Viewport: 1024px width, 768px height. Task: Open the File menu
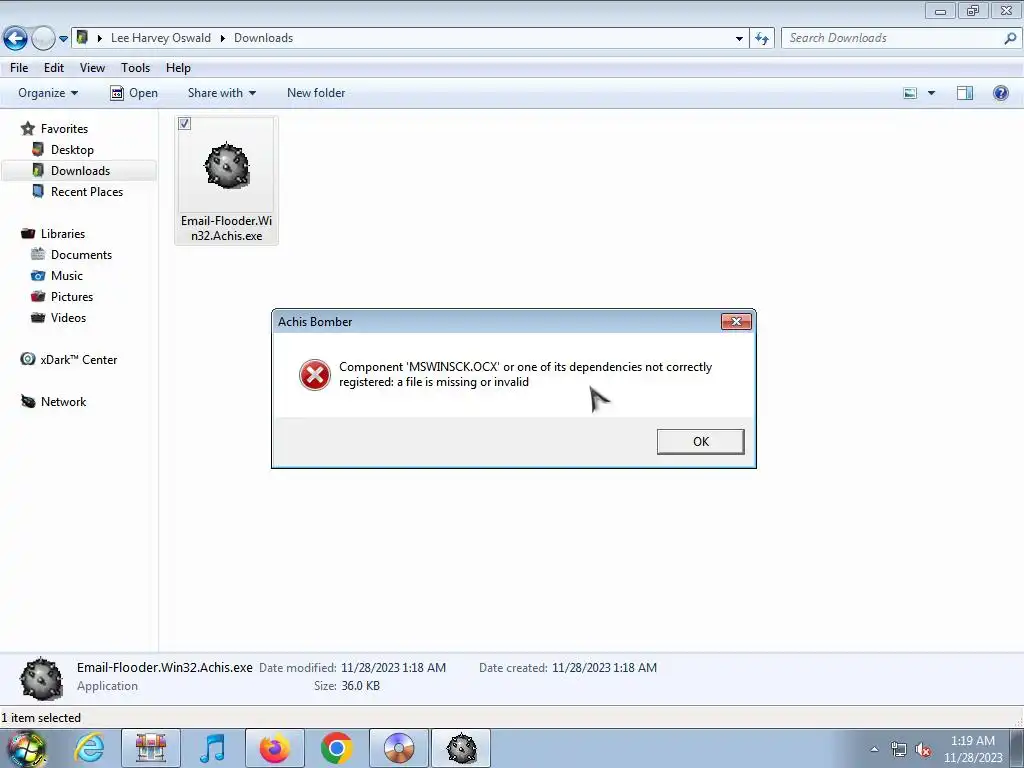click(x=19, y=68)
